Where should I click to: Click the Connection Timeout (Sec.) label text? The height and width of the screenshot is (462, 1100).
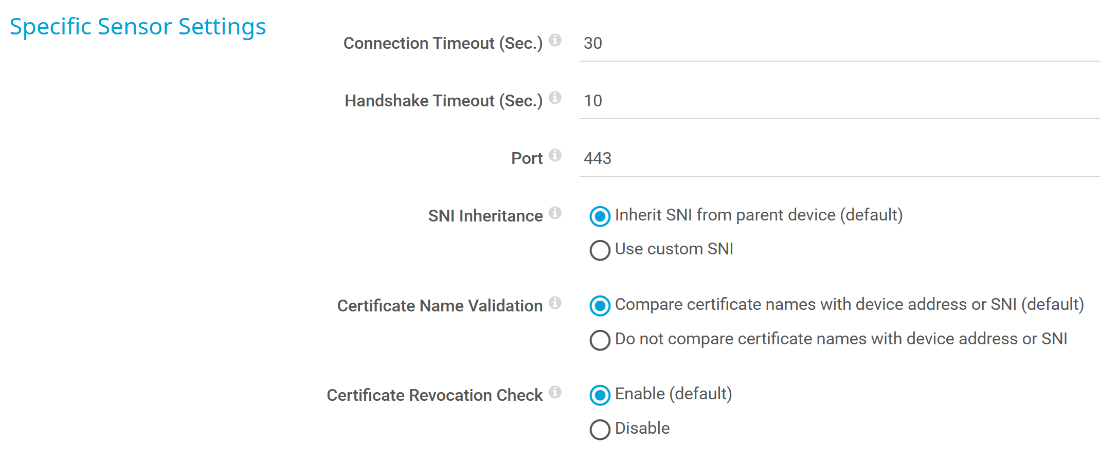click(x=442, y=44)
